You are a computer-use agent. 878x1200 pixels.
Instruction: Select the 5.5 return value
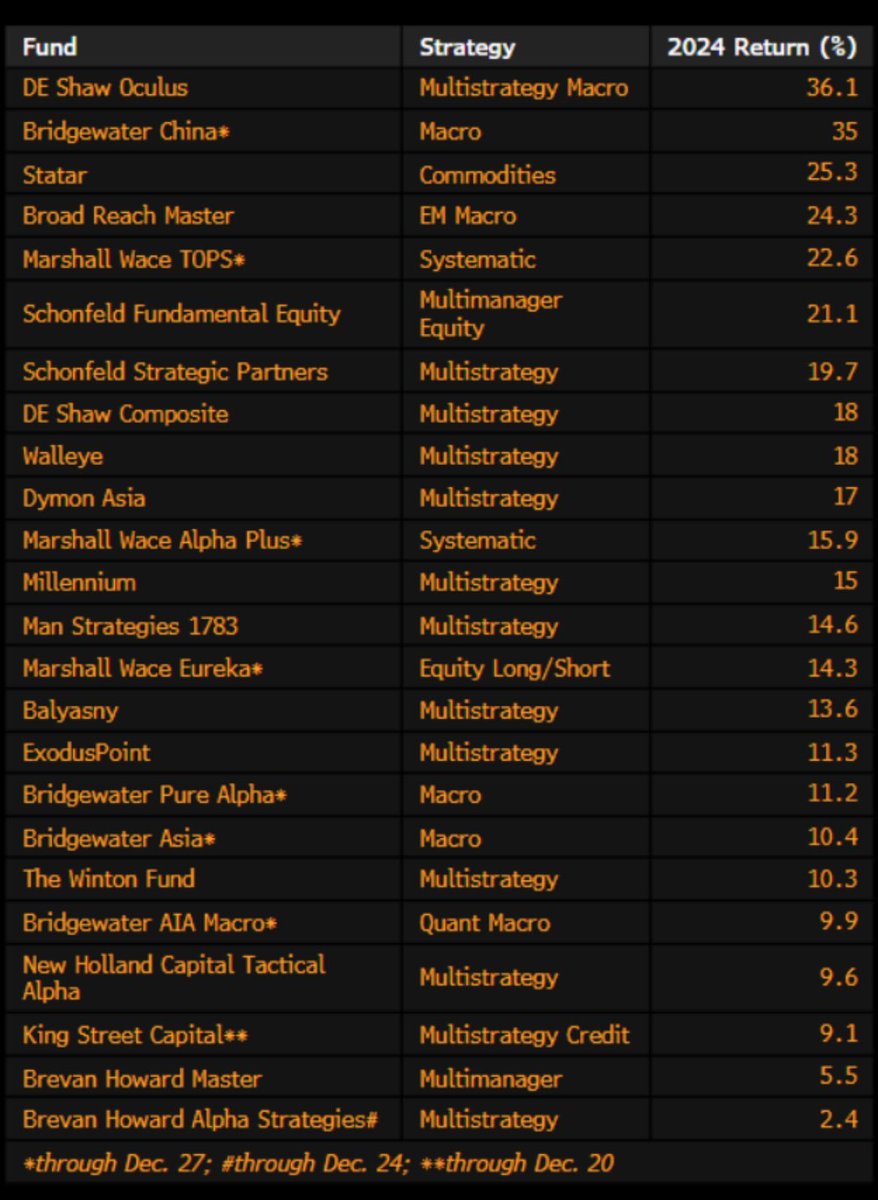click(x=839, y=1079)
